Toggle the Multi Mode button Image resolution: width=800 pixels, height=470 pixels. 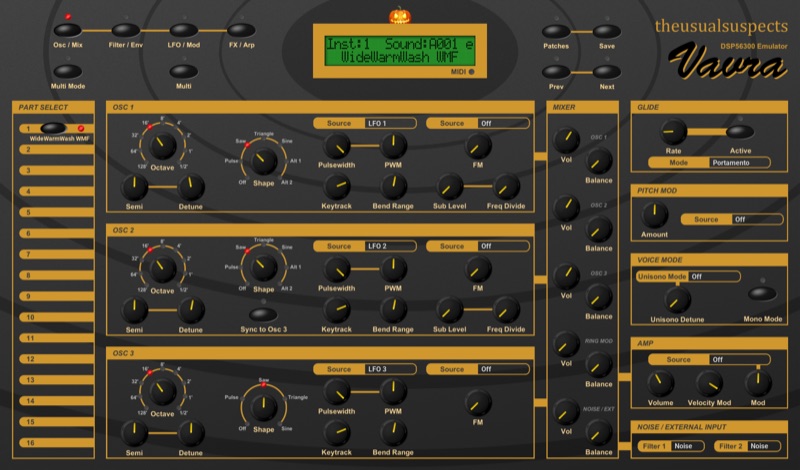[x=67, y=71]
